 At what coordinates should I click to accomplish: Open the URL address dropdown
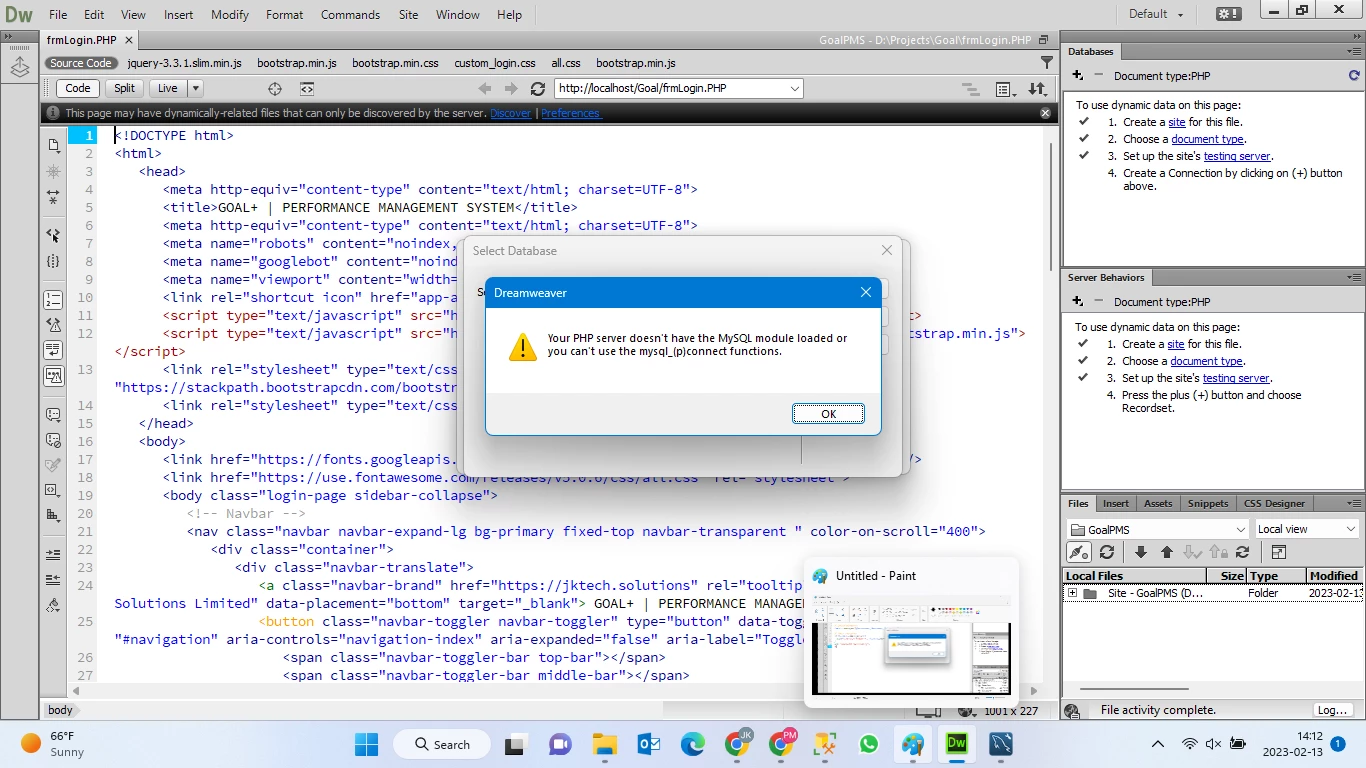pos(795,88)
